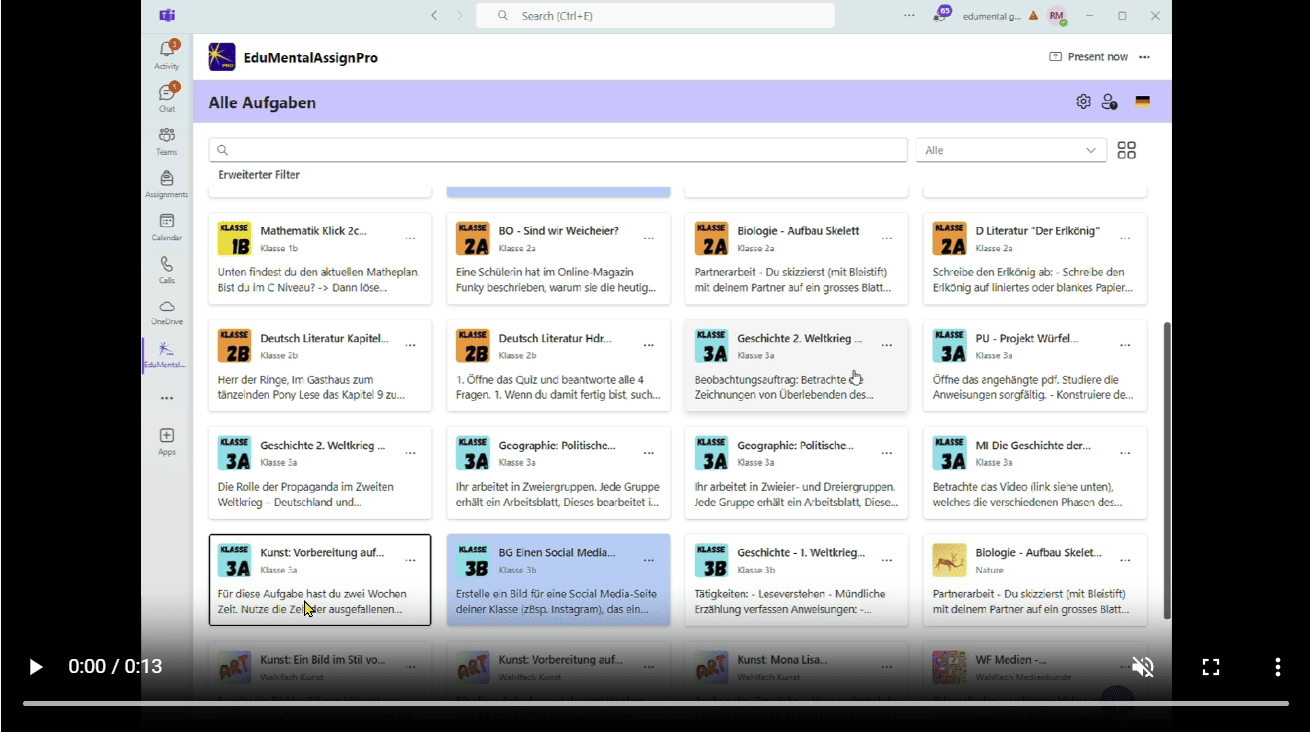This screenshot has height=732, width=1310.
Task: Click the assignments list vertical scrollbar
Action: (1166, 470)
